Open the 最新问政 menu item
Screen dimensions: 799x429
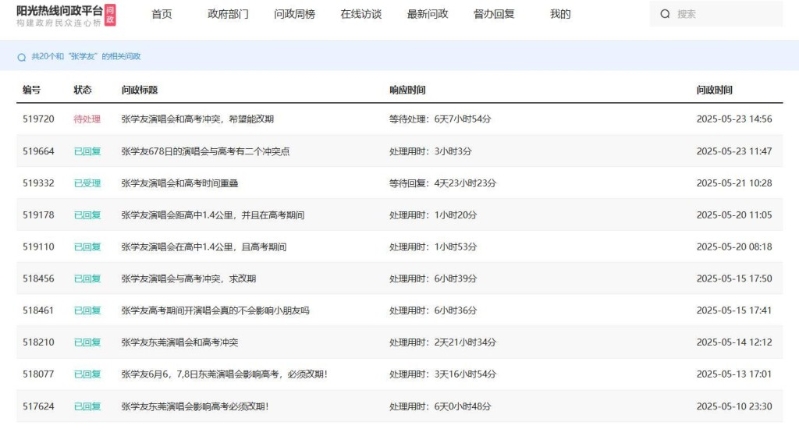pos(427,15)
